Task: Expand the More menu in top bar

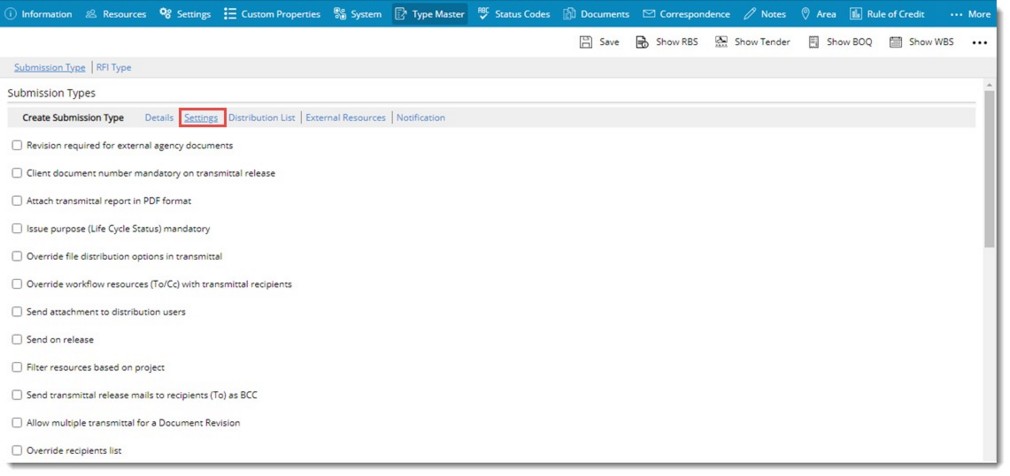Action: point(970,14)
